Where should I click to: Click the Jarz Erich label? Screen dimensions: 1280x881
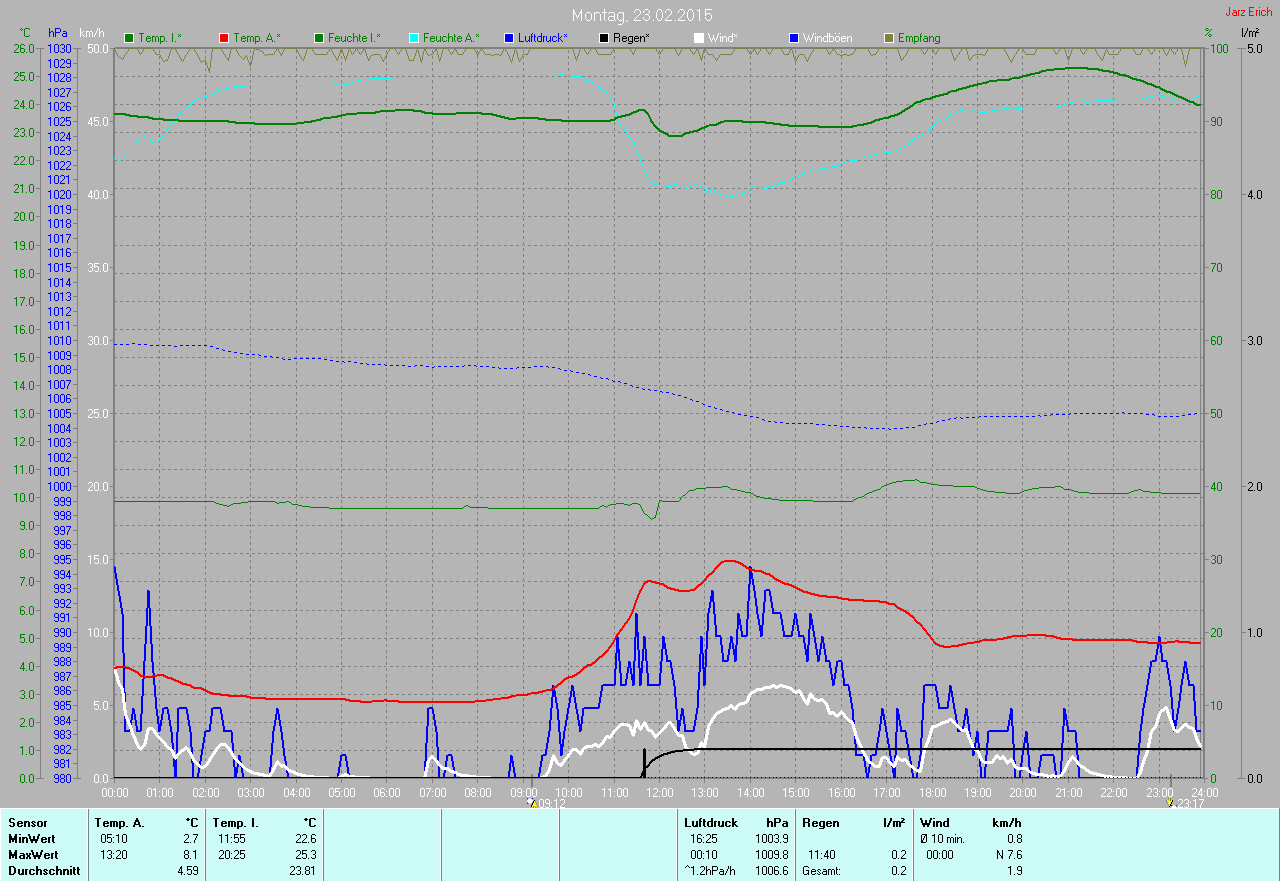click(x=1250, y=12)
